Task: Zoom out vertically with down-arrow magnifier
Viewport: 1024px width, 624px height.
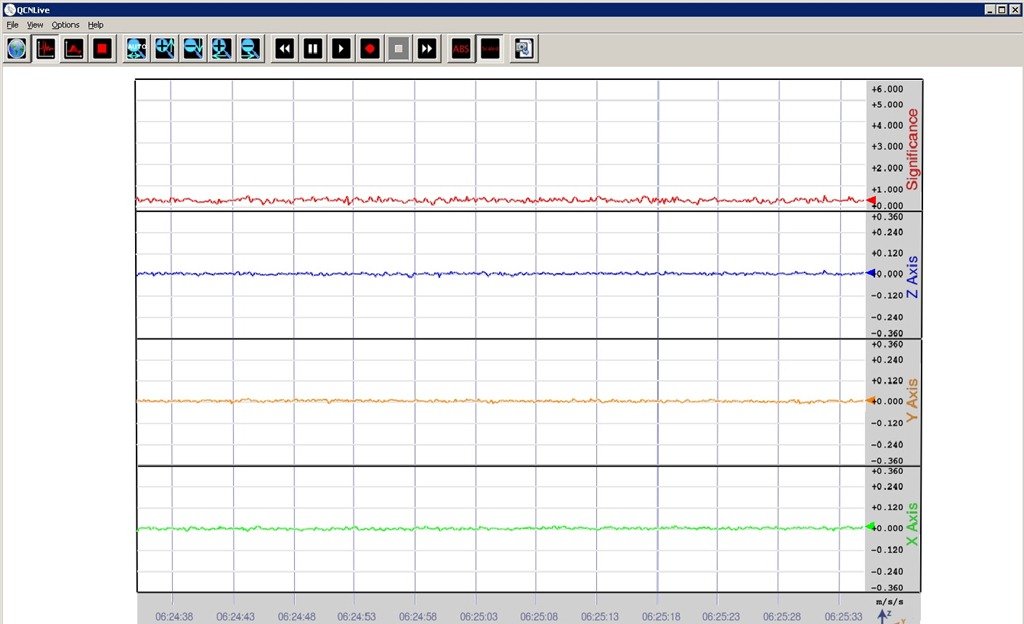Action: (193, 49)
